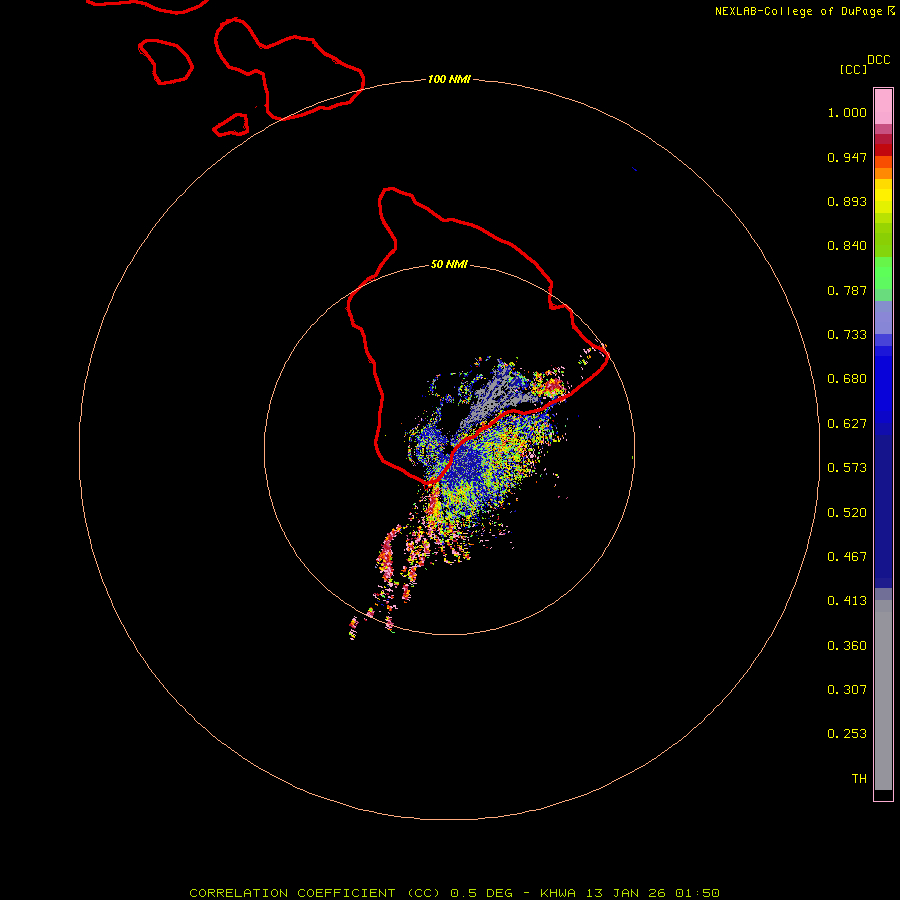
Task: Click the DCC product label above legend
Action: 878,60
